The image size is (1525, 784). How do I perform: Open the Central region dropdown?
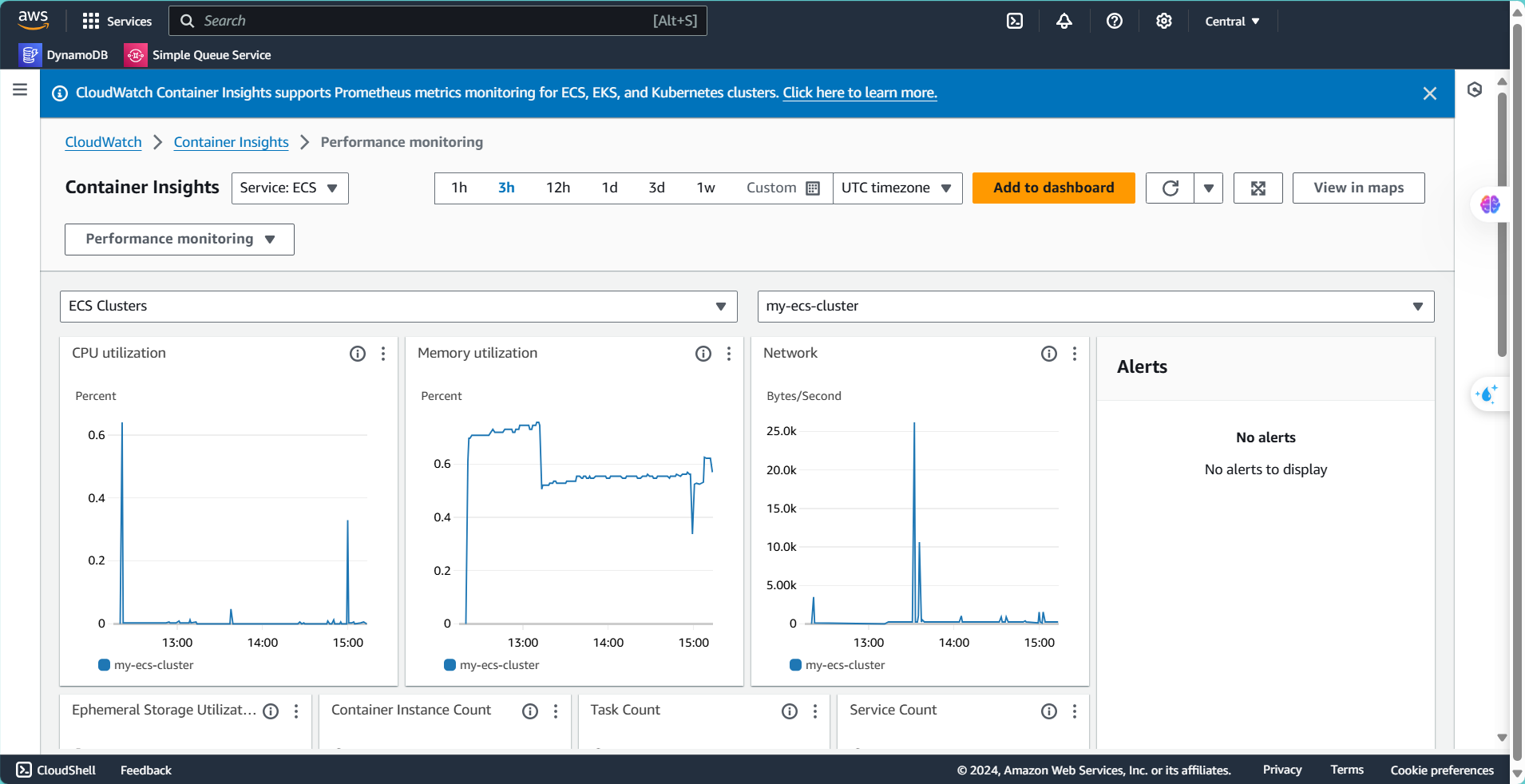(x=1232, y=22)
